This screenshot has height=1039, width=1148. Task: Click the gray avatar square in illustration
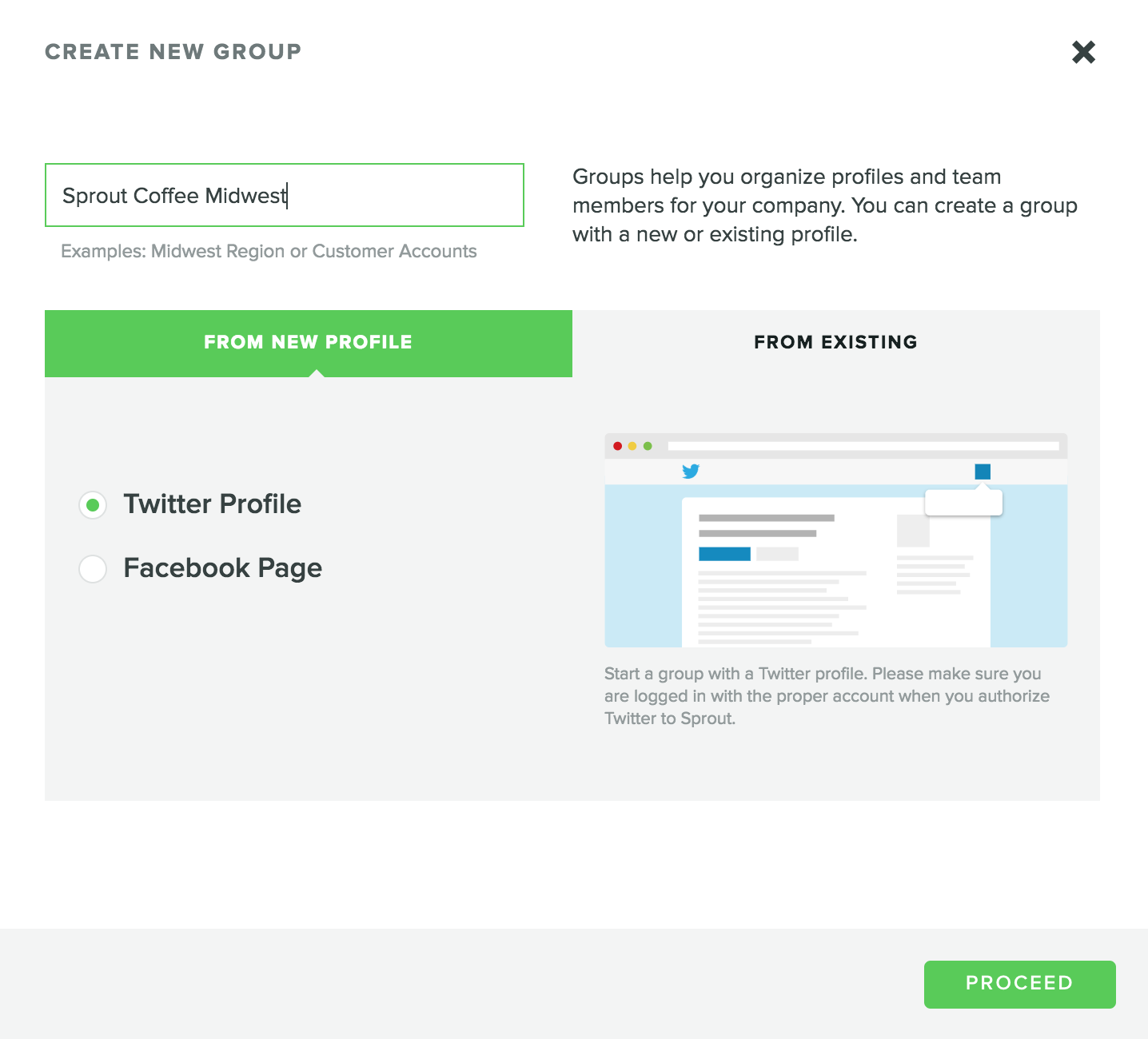(913, 531)
